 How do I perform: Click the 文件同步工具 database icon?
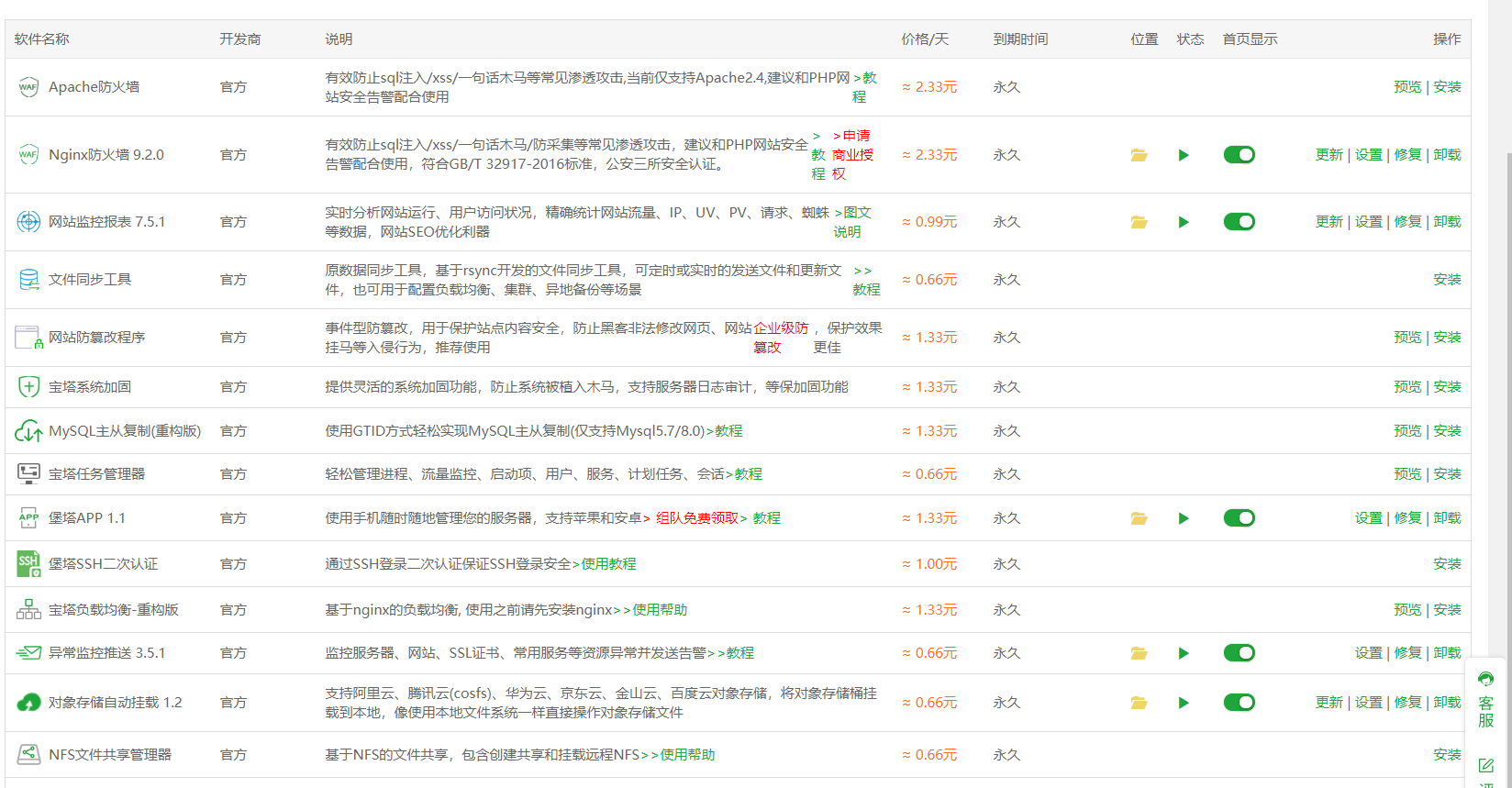point(28,280)
